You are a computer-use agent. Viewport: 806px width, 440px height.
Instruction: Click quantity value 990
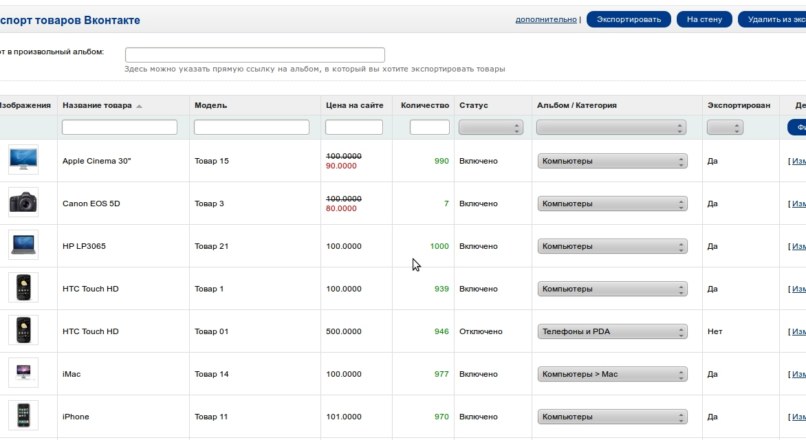point(442,161)
